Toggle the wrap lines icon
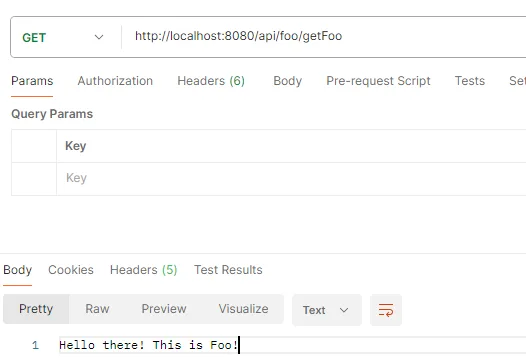The height and width of the screenshot is (364, 526). (386, 310)
